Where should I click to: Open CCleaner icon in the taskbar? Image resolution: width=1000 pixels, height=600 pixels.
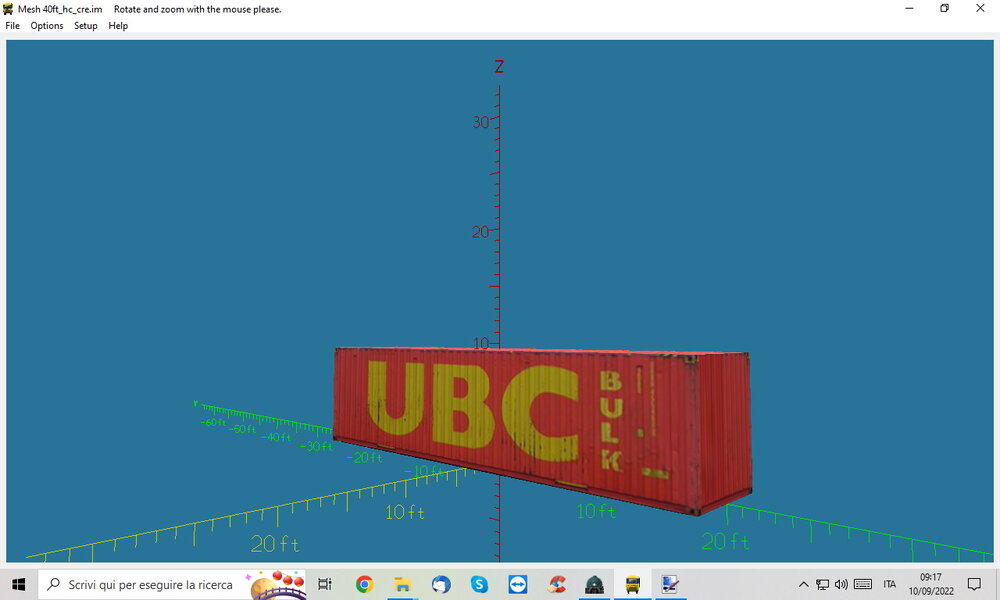pos(556,584)
